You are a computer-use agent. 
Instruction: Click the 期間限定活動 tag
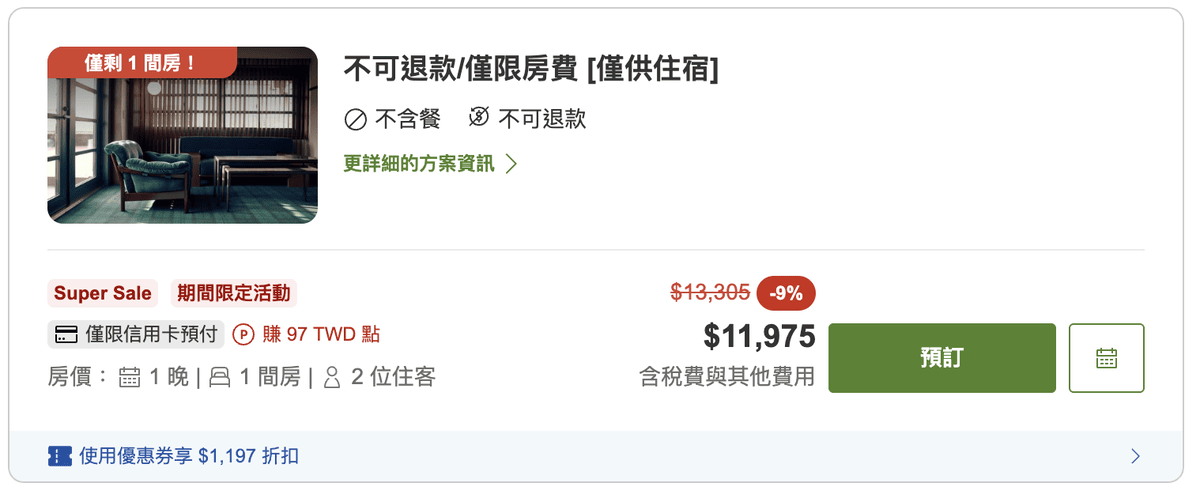[234, 293]
